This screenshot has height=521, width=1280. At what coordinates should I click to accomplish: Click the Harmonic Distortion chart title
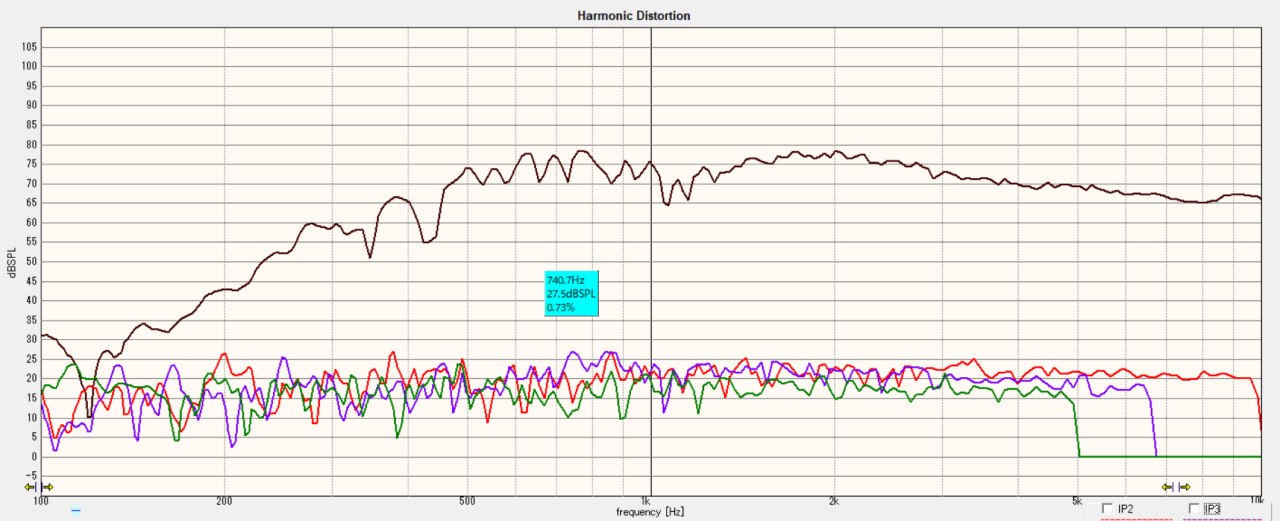click(634, 16)
